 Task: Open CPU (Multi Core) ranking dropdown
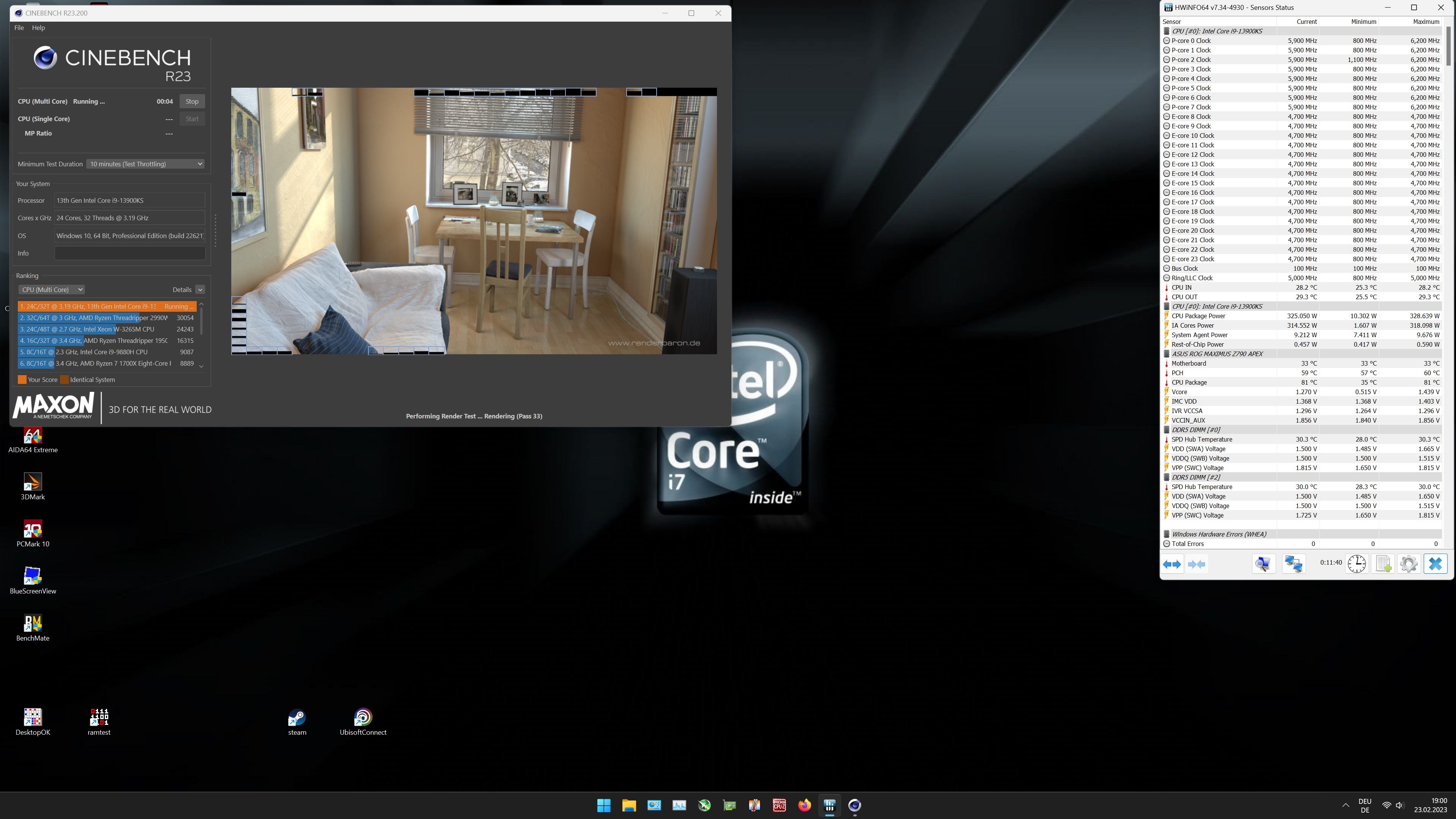point(51,289)
